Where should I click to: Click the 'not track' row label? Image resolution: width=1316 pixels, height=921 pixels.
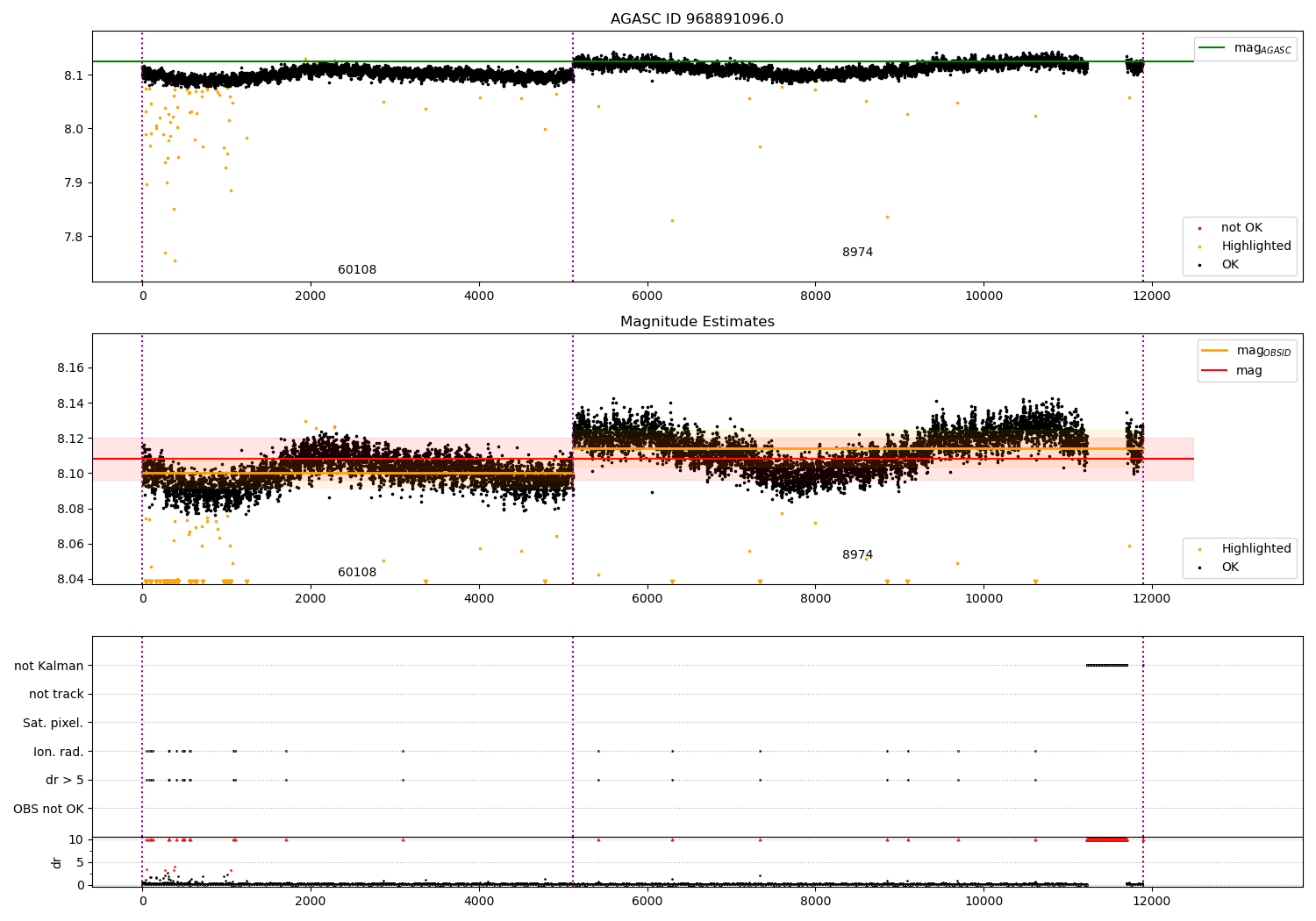56,694
